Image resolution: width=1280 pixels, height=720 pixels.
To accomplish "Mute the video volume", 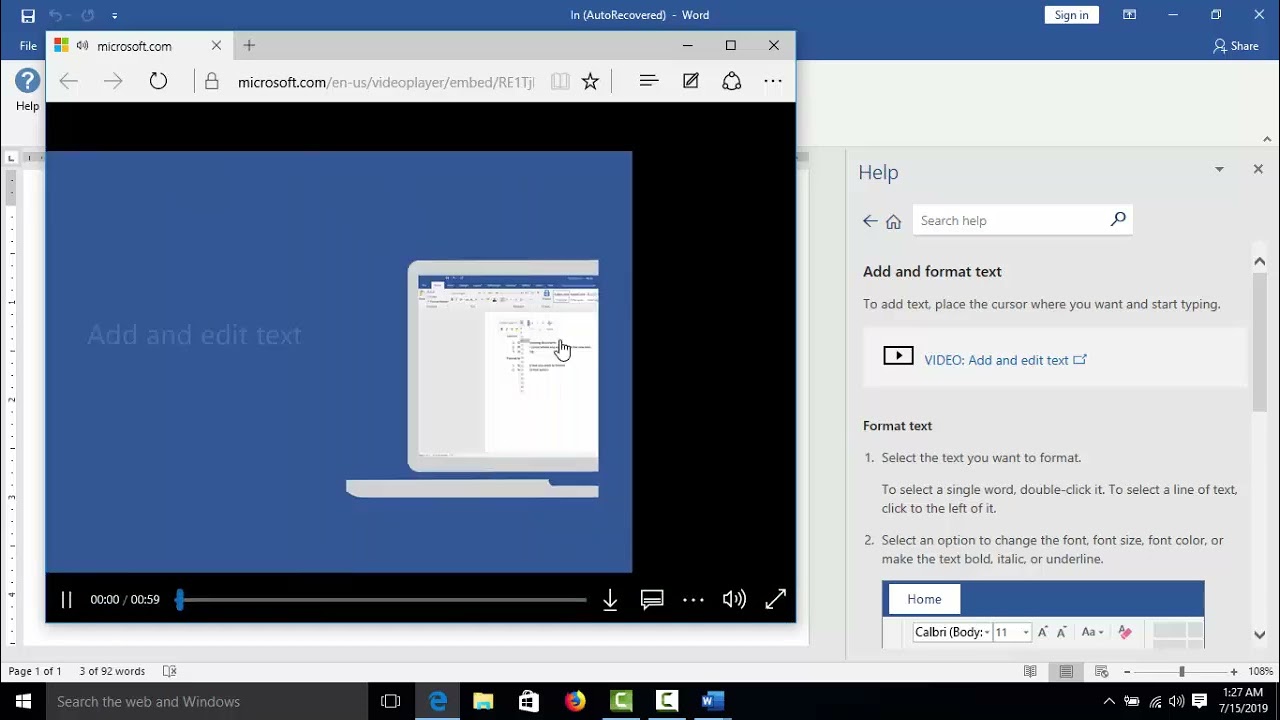I will (734, 600).
